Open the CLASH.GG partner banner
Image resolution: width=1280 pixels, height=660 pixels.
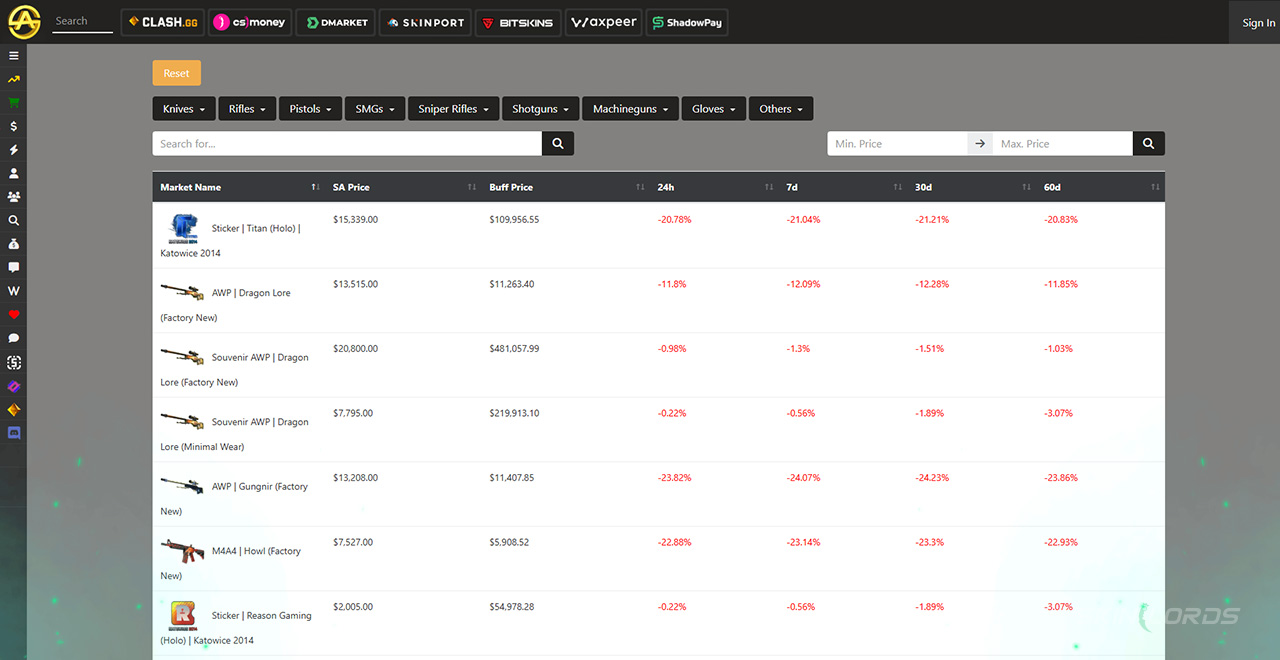(163, 22)
